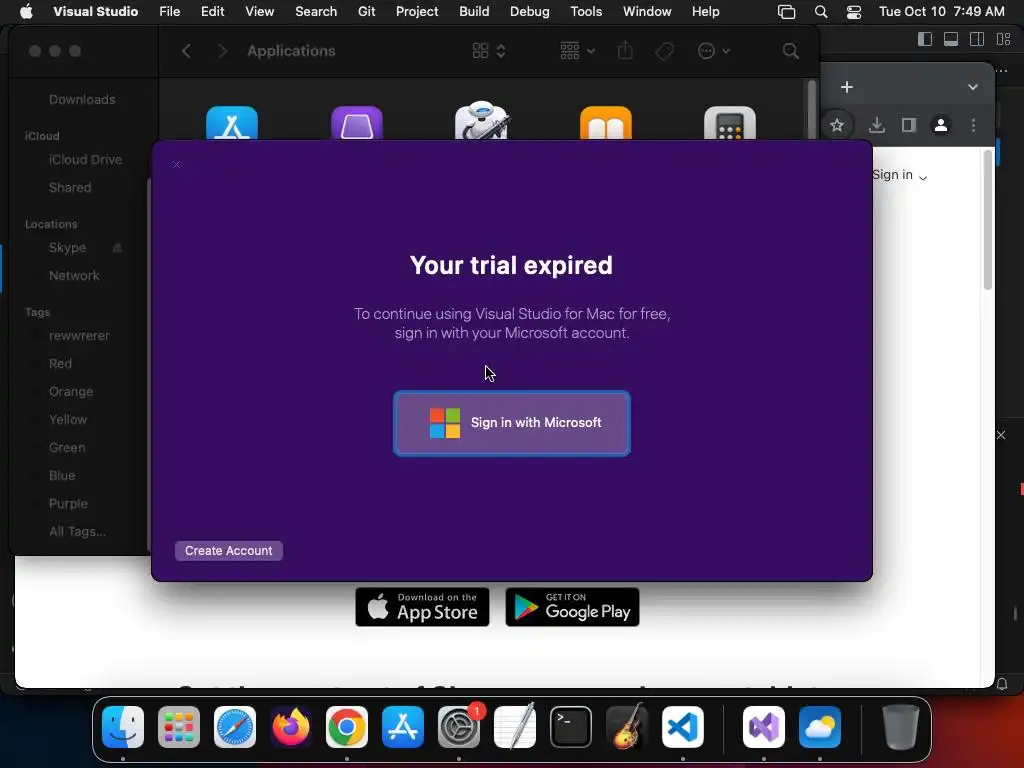Expand Chrome tab search chevron
The height and width of the screenshot is (768, 1024).
(972, 87)
